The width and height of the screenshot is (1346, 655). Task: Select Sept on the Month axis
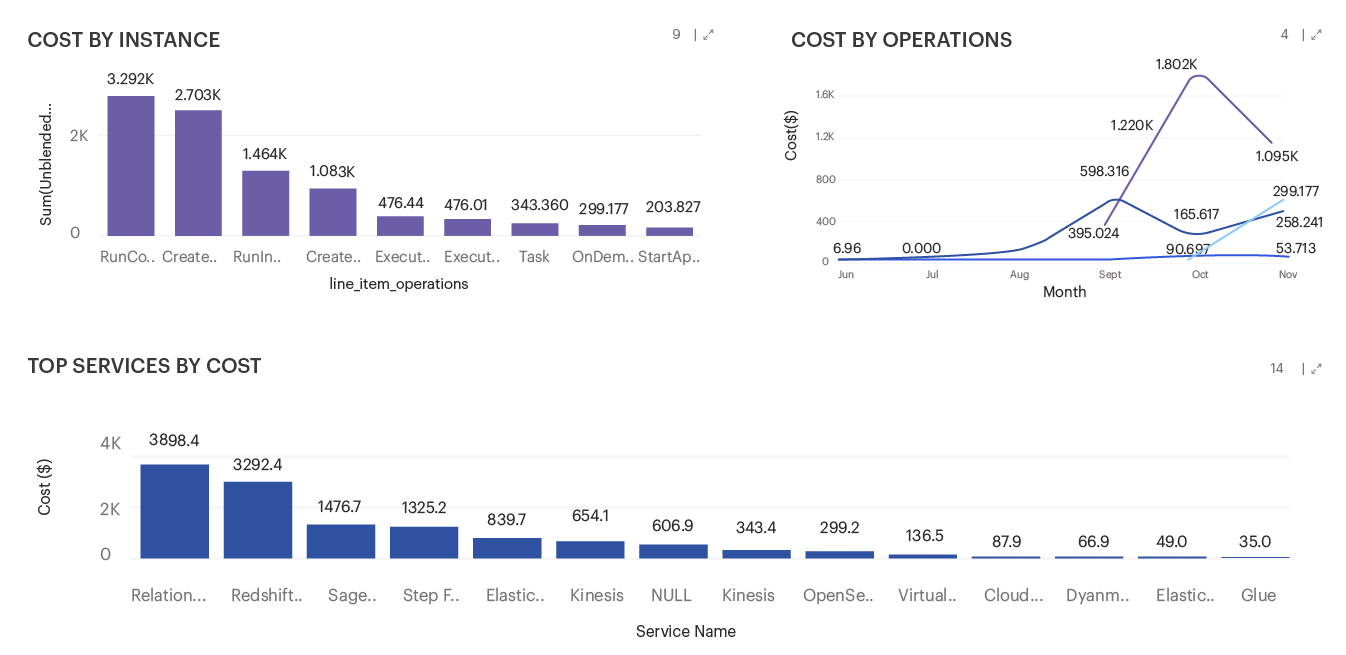1110,274
